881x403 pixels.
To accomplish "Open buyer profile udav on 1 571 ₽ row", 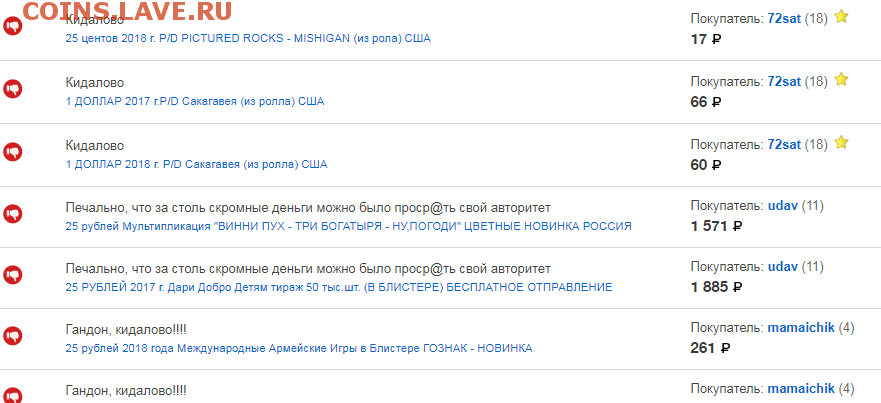I will 783,206.
